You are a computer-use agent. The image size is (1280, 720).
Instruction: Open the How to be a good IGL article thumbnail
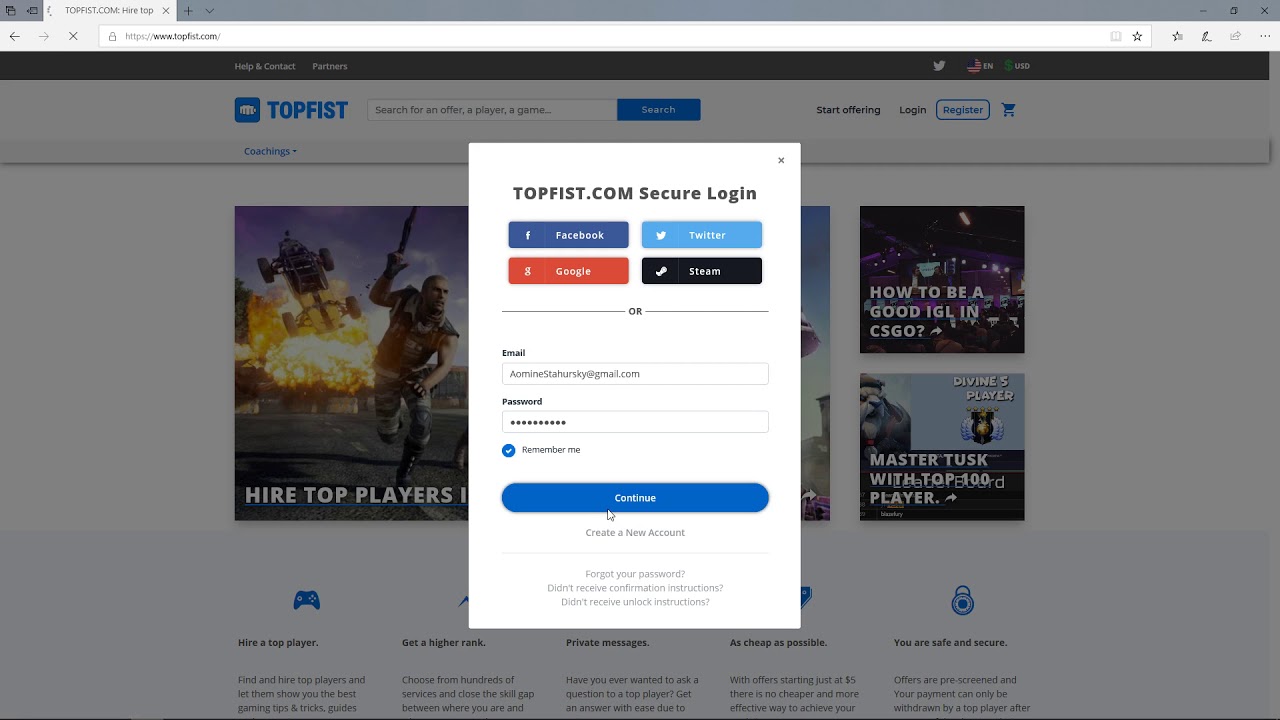tap(942, 280)
